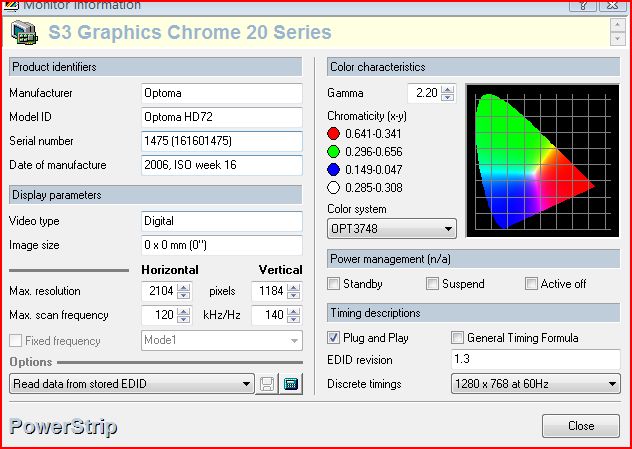The height and width of the screenshot is (449, 632).
Task: Click the Power management (n/a) header
Action: tap(474, 259)
